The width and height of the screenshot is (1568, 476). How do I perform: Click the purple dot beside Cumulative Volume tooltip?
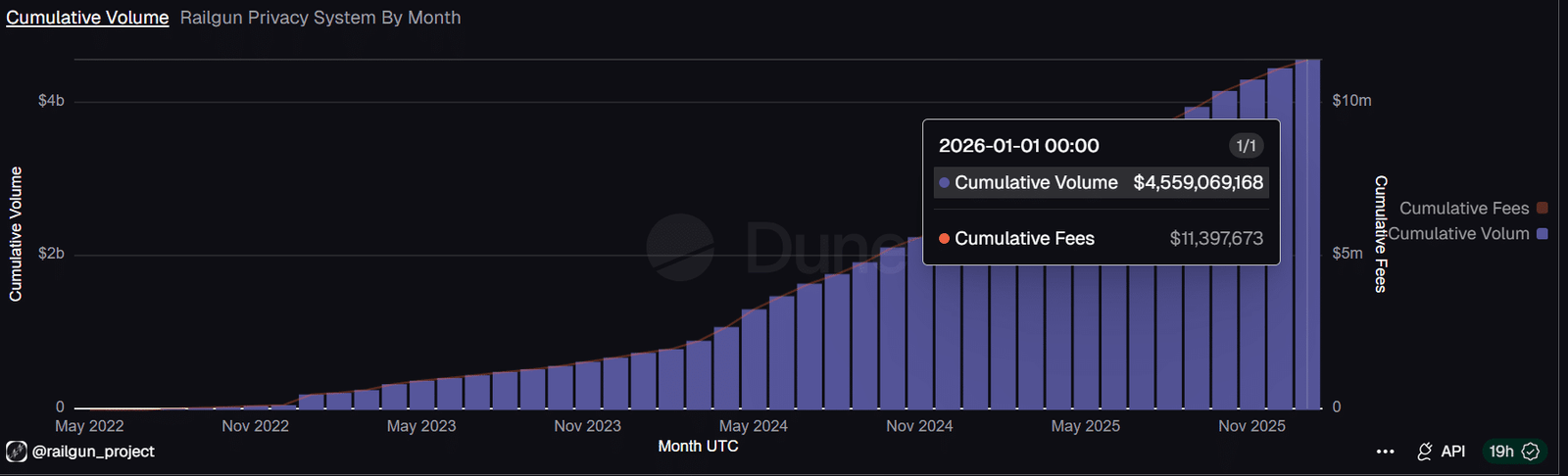944,183
